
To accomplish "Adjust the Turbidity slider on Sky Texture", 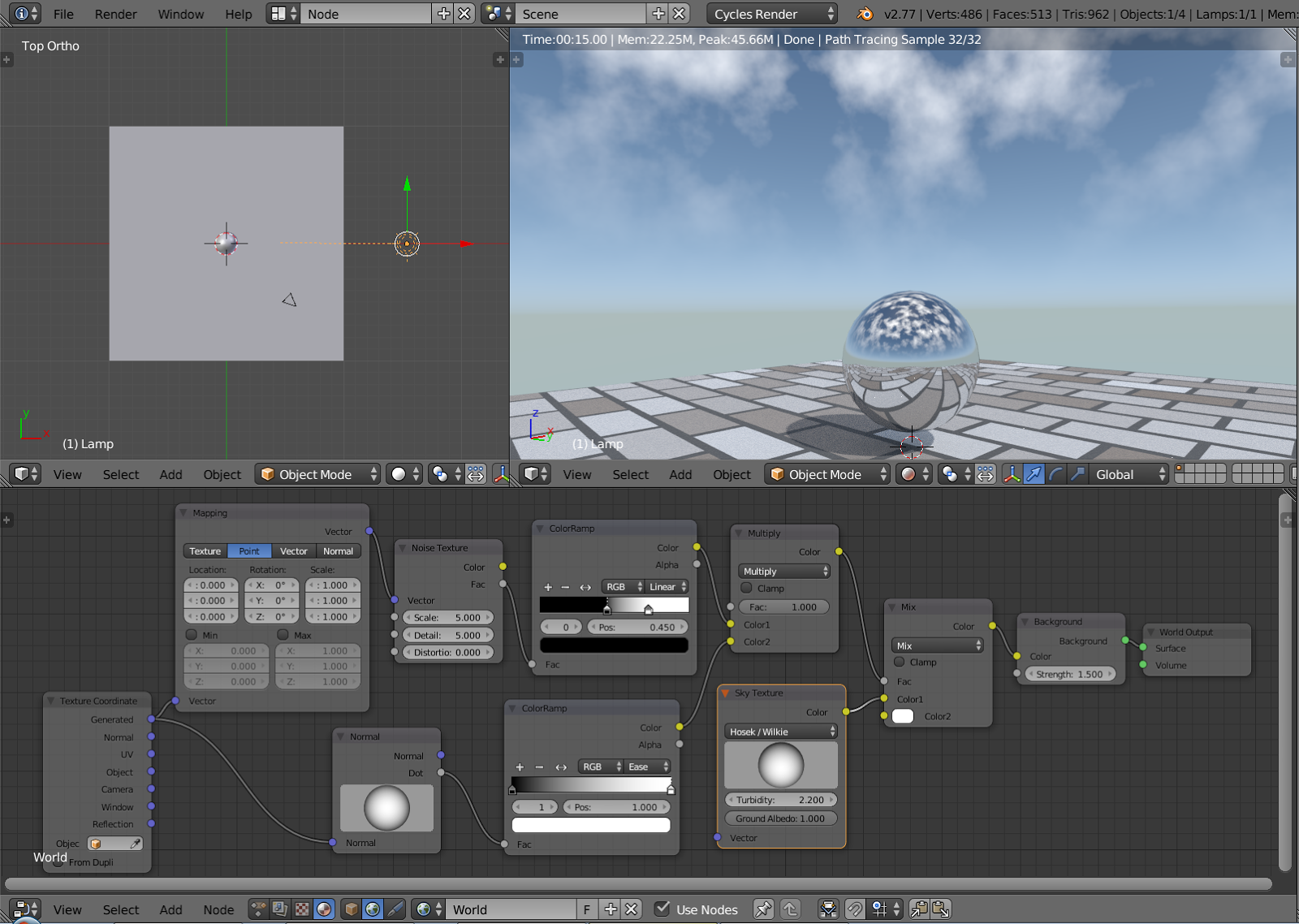I will (x=779, y=800).
